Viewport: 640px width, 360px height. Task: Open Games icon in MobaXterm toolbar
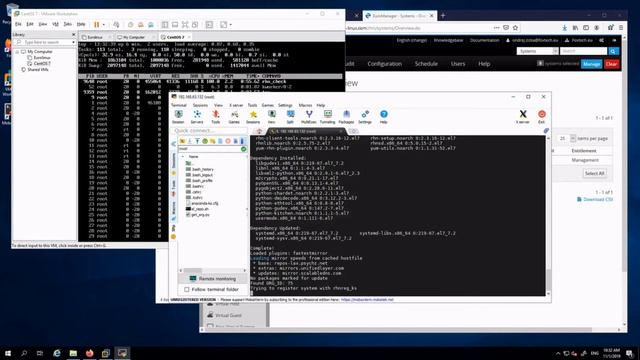(234, 116)
